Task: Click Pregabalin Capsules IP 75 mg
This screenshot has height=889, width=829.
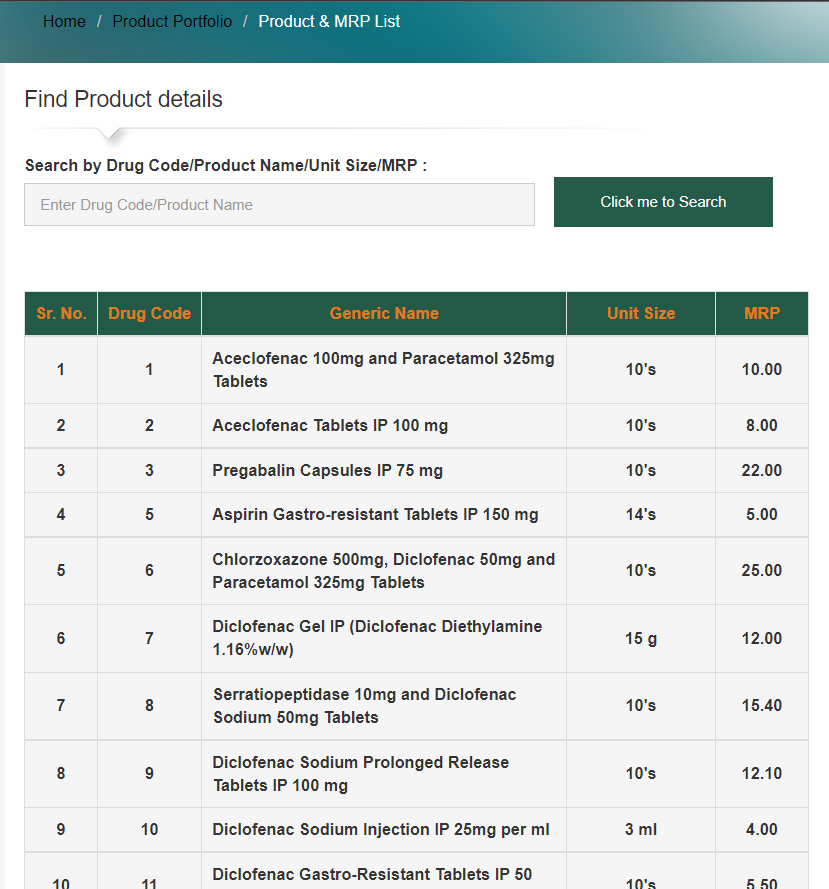Action: 327,470
